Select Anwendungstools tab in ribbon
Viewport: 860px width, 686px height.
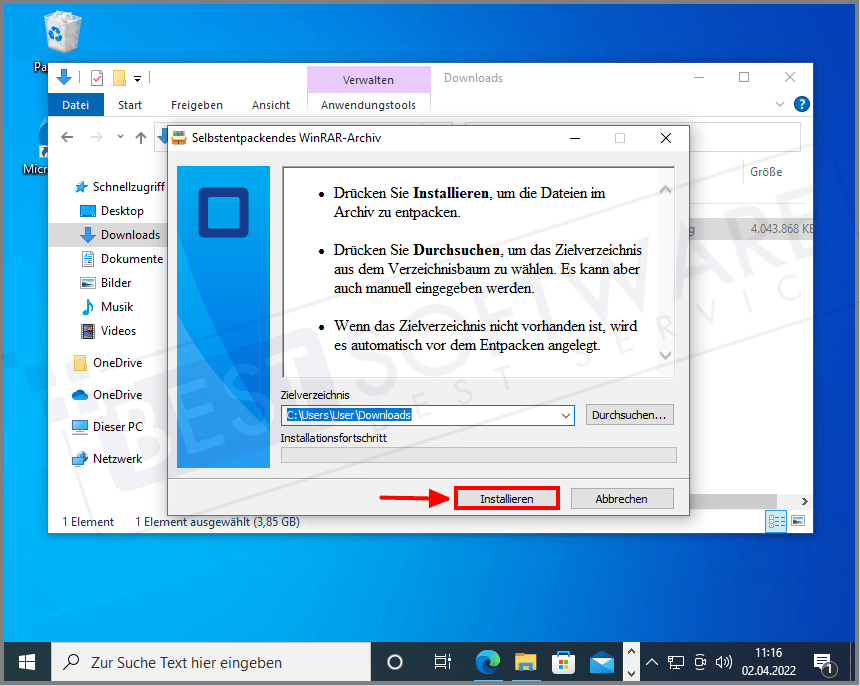(368, 105)
